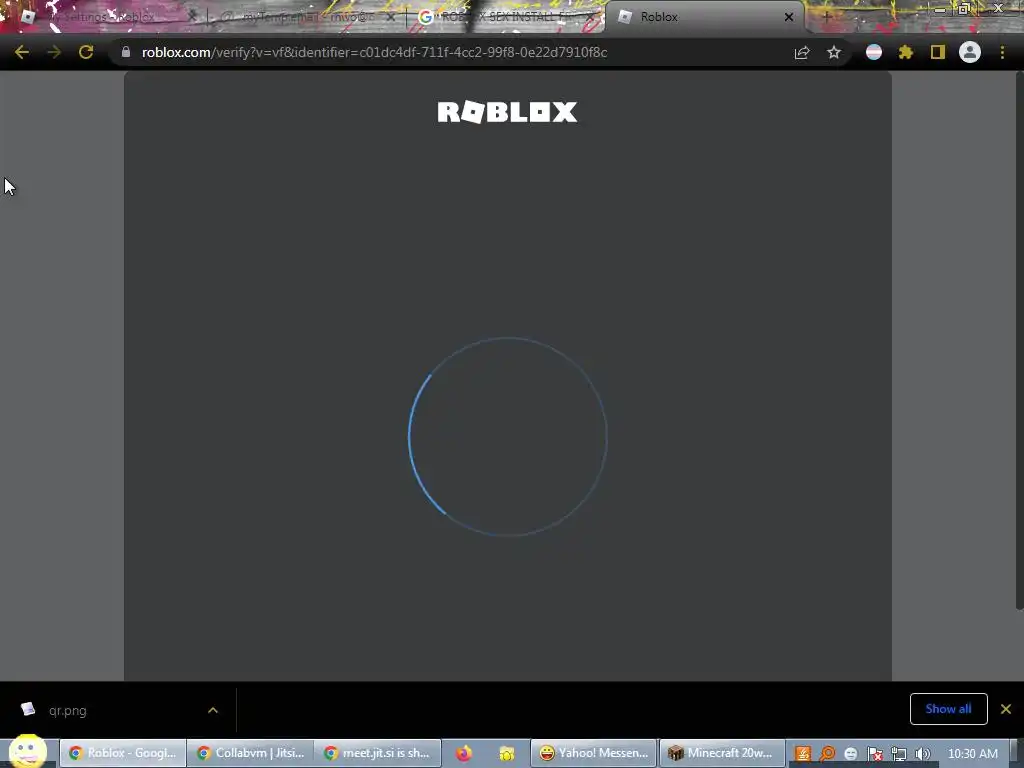The image size is (1024, 768).
Task: Open the downloaded qr.png file
Action: pyautogui.click(x=67, y=711)
